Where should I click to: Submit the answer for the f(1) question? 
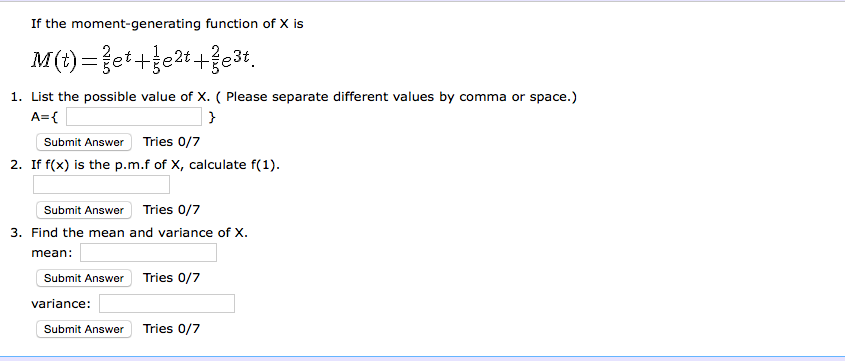[x=84, y=210]
